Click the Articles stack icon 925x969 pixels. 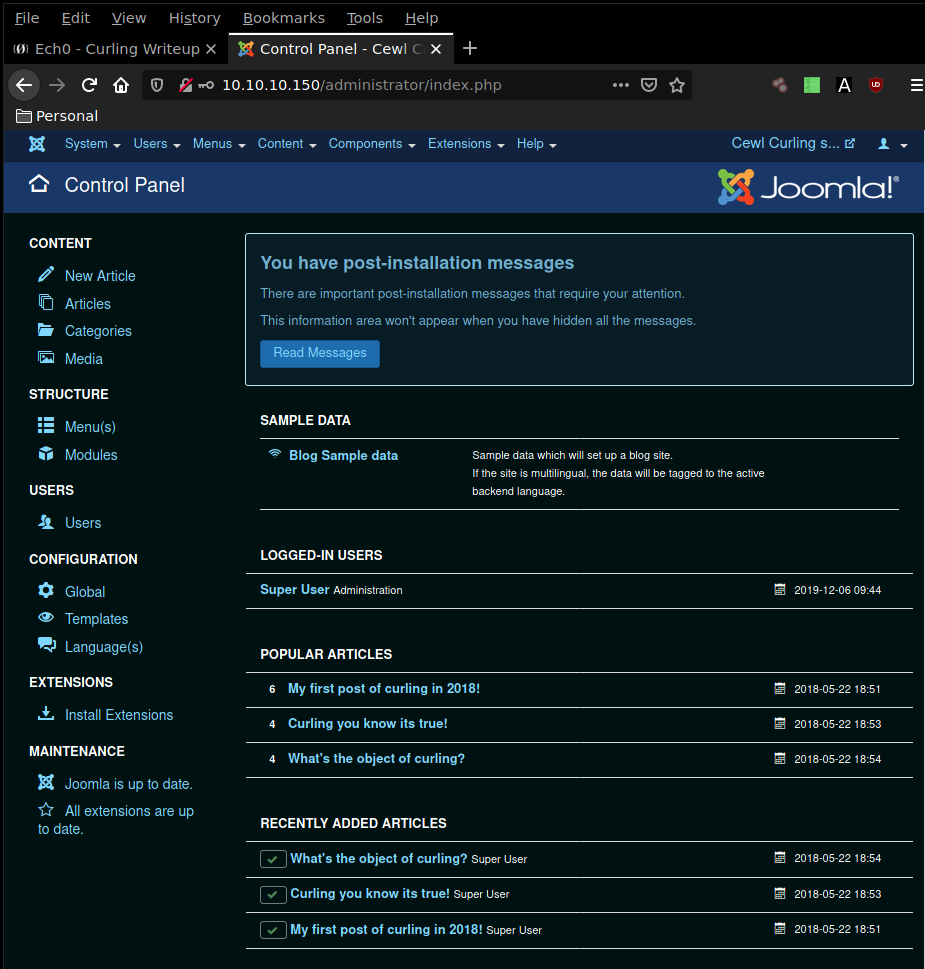click(46, 302)
